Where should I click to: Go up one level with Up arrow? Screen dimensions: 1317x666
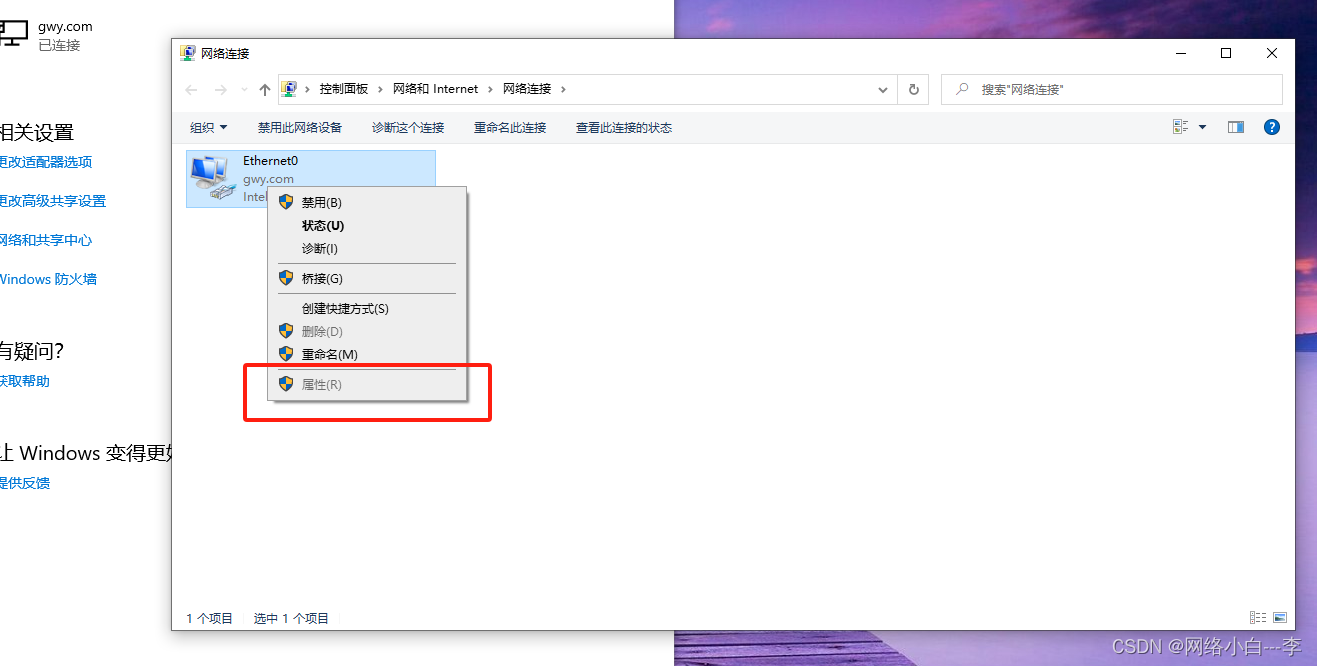[x=265, y=89]
